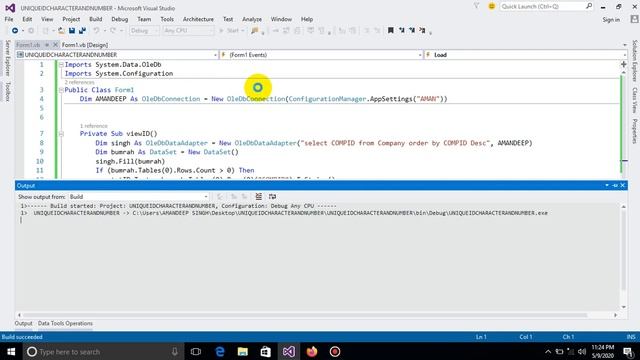Open the Project menu
Image resolution: width=640 pixels, height=360 pixels.
point(71,19)
